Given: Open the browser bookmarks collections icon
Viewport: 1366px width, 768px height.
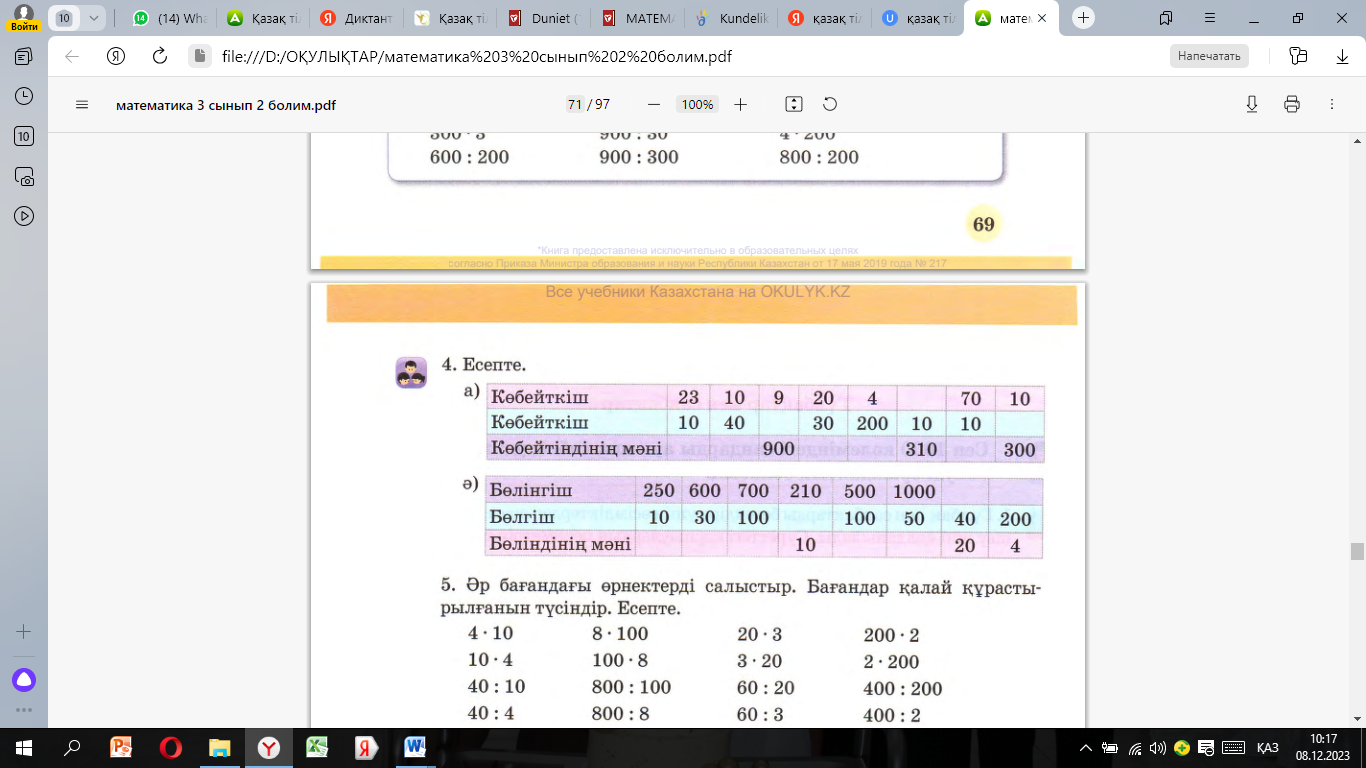Looking at the screenshot, I should (1166, 18).
